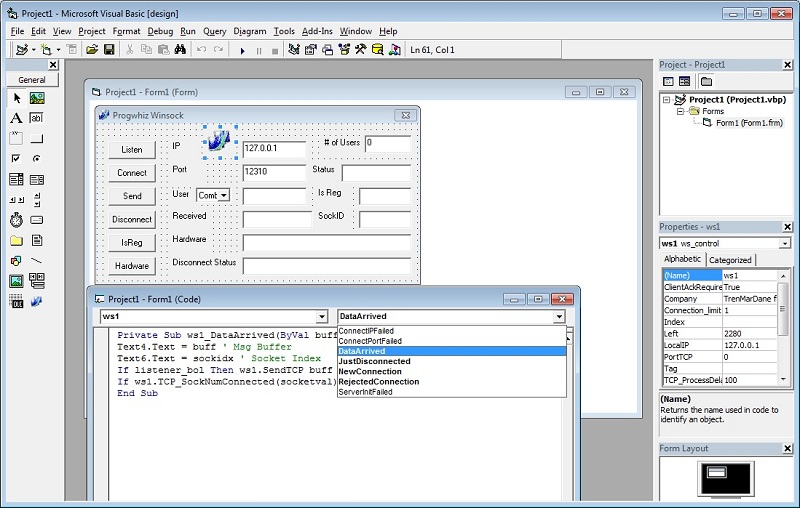Open the File menu

(17, 31)
